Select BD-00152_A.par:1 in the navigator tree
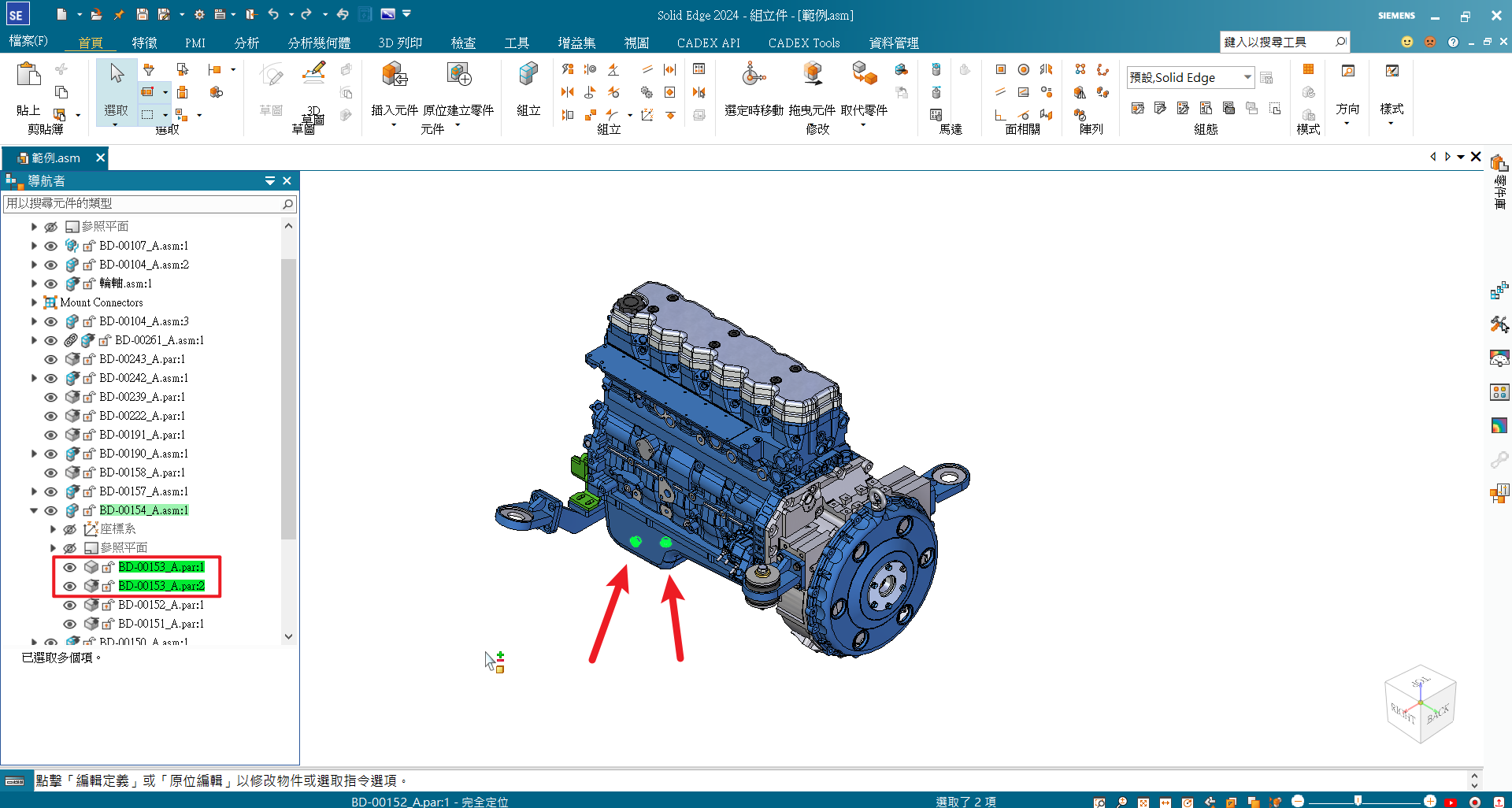 (x=161, y=605)
